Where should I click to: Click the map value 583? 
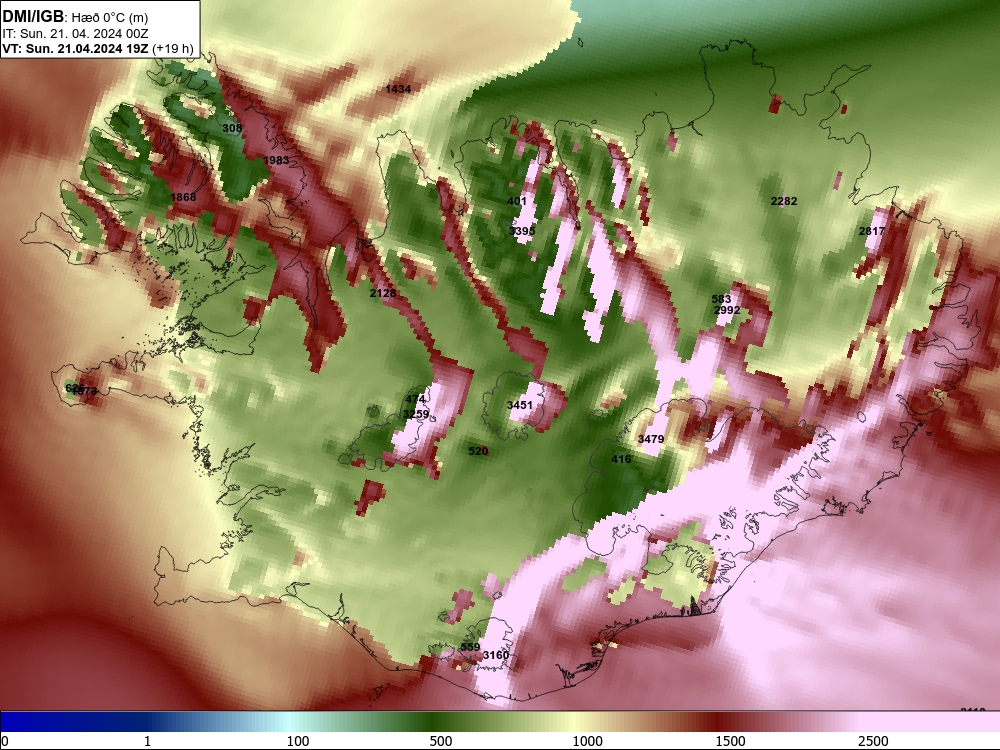pos(721,299)
